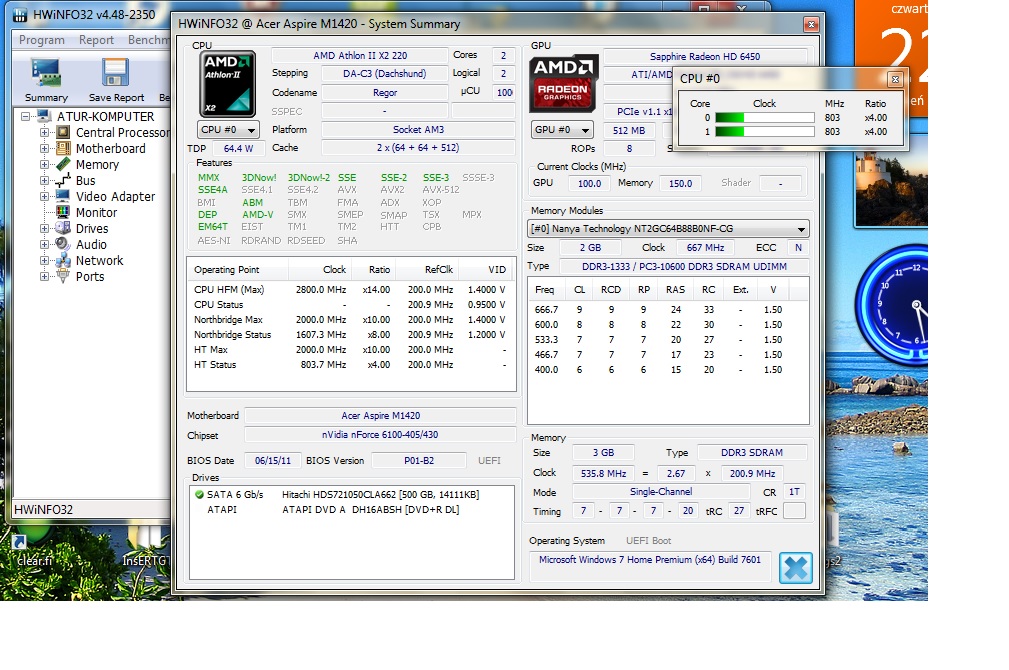This screenshot has height=670, width=1009.
Task: Click the AMD Radeon Graphics logo
Action: (563, 84)
